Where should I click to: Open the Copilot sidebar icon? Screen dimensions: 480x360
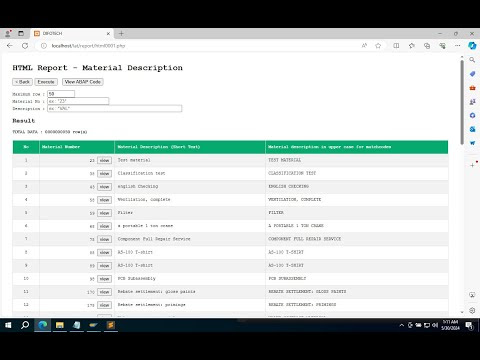click(x=472, y=46)
